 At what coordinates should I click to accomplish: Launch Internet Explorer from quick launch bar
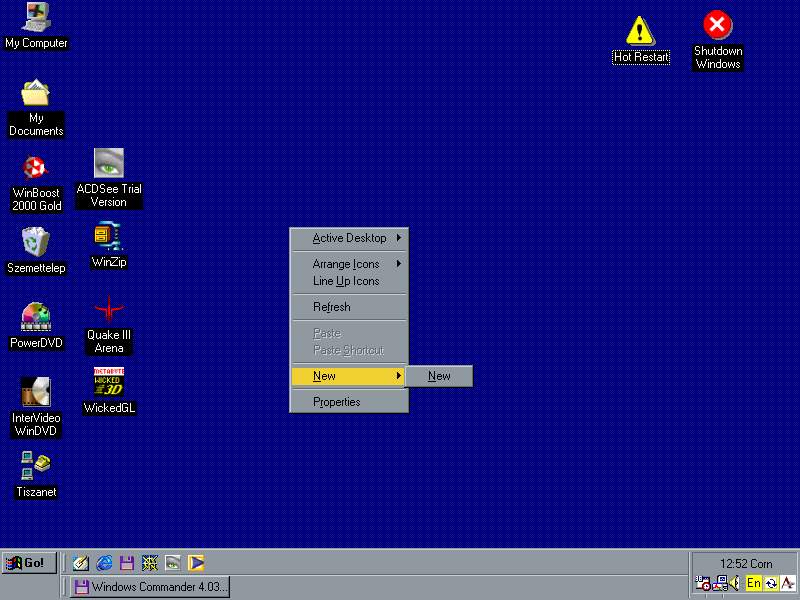tap(104, 563)
